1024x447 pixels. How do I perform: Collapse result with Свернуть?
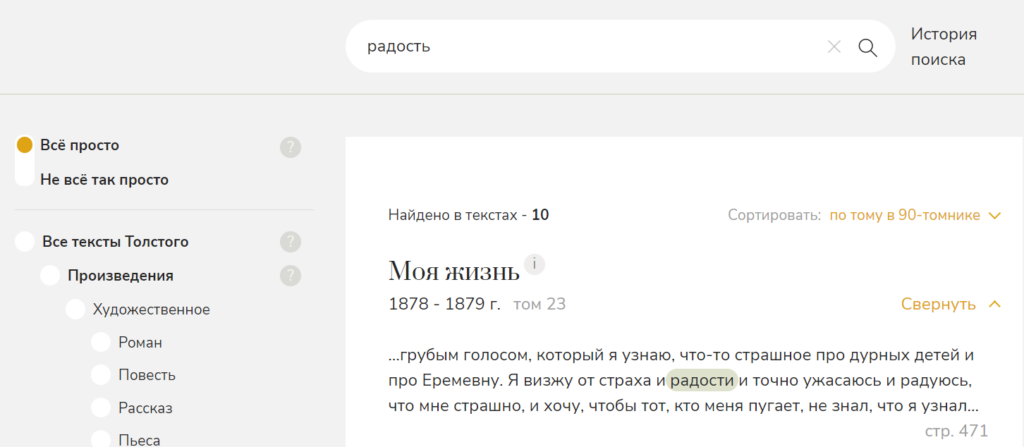click(x=949, y=304)
